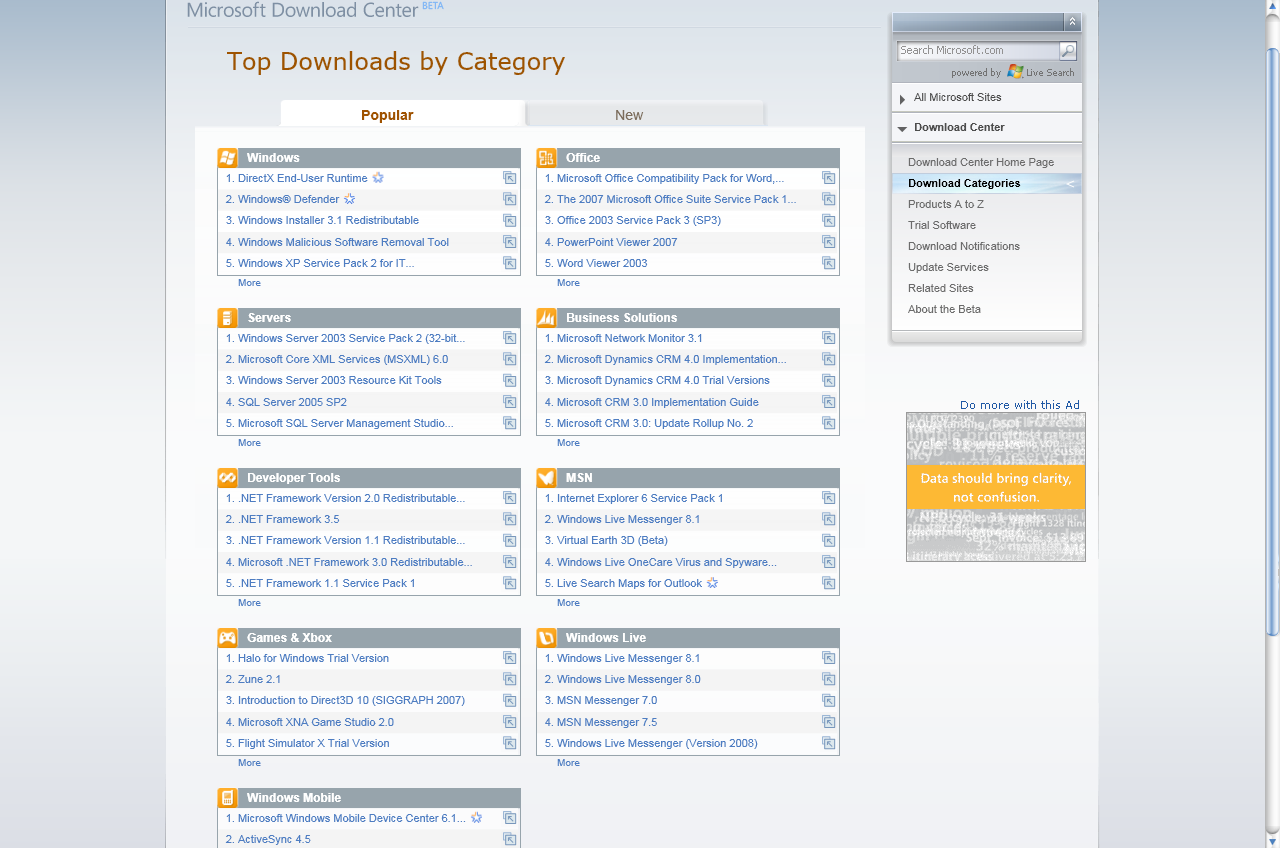The image size is (1280, 848).
Task: Show more Servers downloads
Action: click(249, 443)
